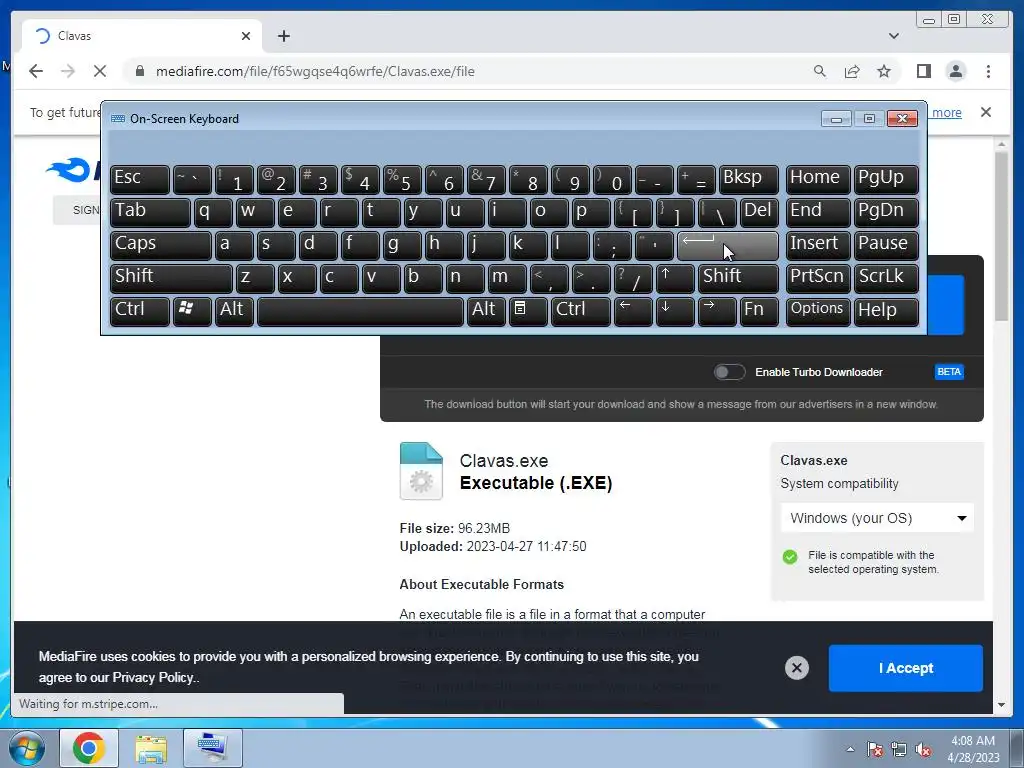The image size is (1024, 768).
Task: Click the PrtScn key on the On-Screen Keyboard
Action: (818, 278)
